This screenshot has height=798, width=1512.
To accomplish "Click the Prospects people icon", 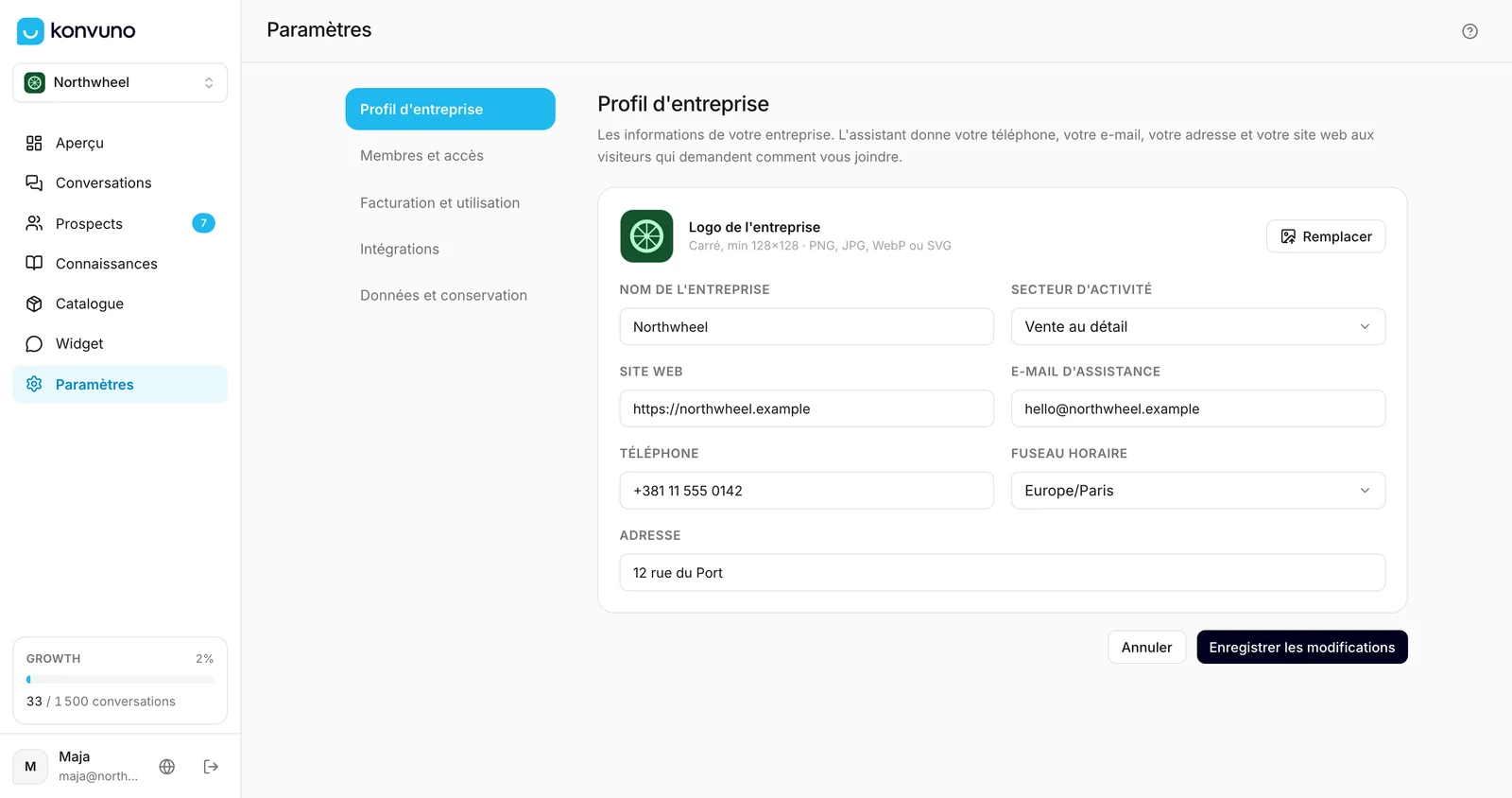I will (34, 223).
